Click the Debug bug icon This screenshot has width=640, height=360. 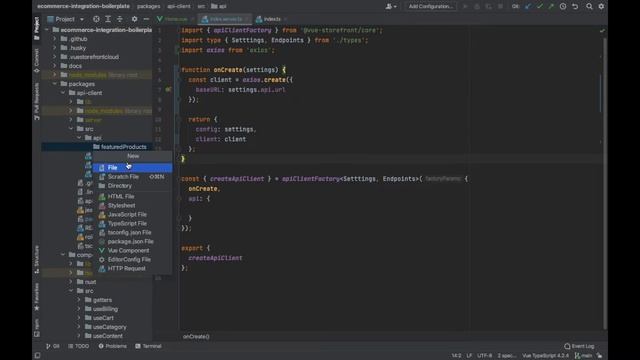pos(477,7)
